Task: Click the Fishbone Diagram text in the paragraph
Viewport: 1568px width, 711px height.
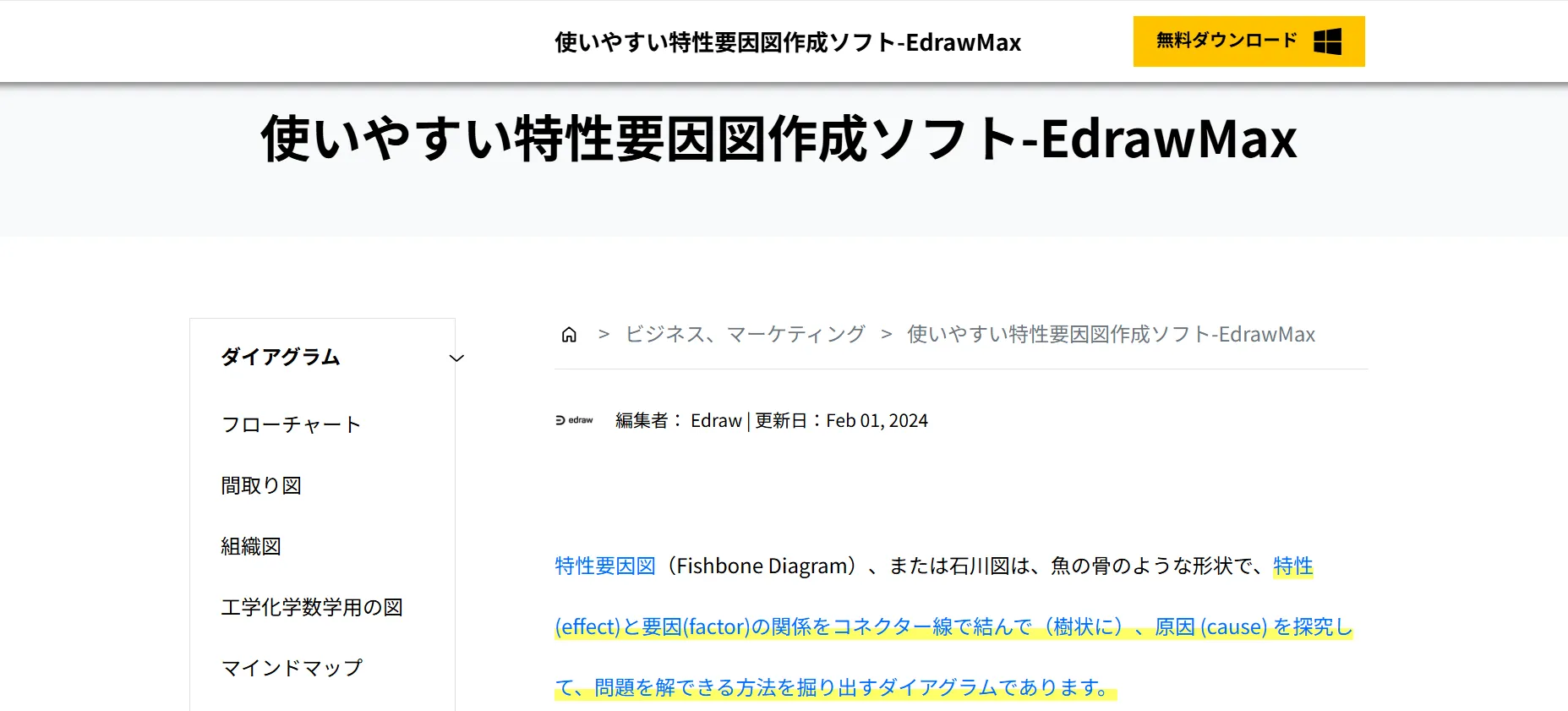Action: point(766,566)
